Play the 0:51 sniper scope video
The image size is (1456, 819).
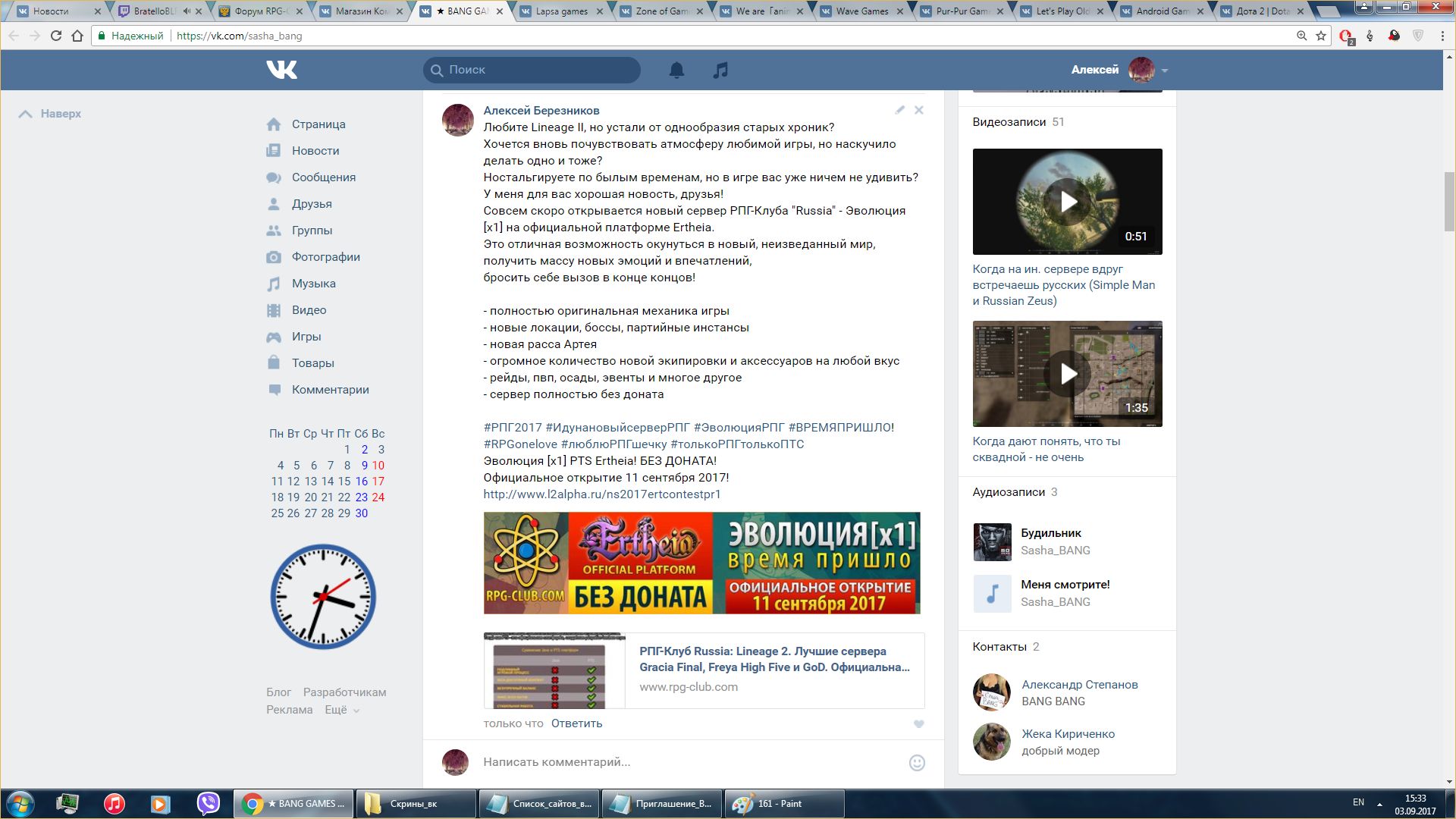pyautogui.click(x=1068, y=202)
